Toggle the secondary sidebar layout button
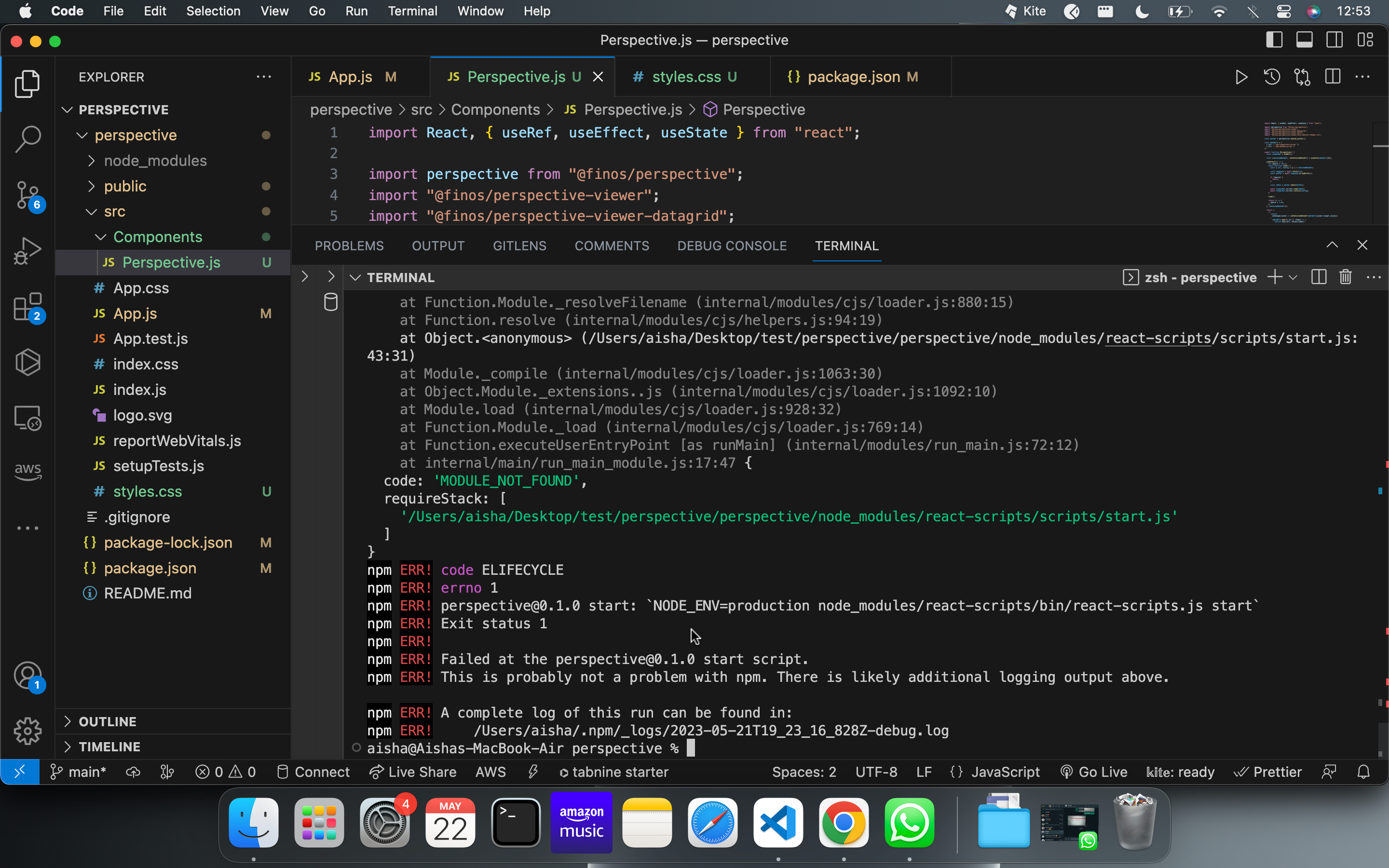The height and width of the screenshot is (868, 1389). [x=1335, y=40]
